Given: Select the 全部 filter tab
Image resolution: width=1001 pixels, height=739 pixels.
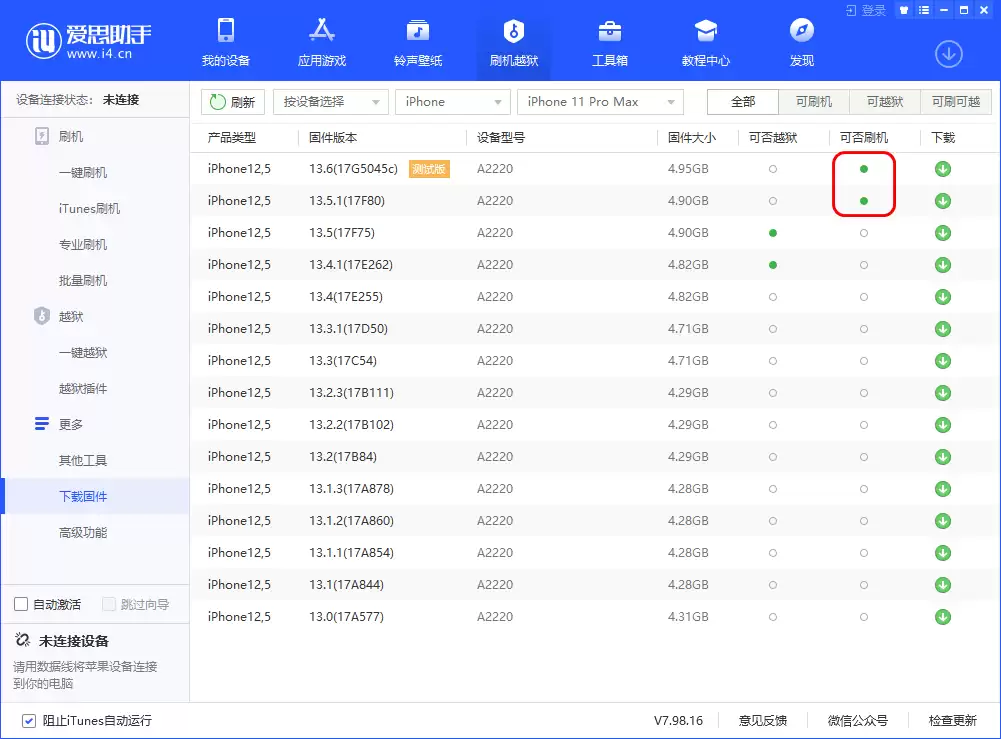Looking at the screenshot, I should click(x=743, y=101).
